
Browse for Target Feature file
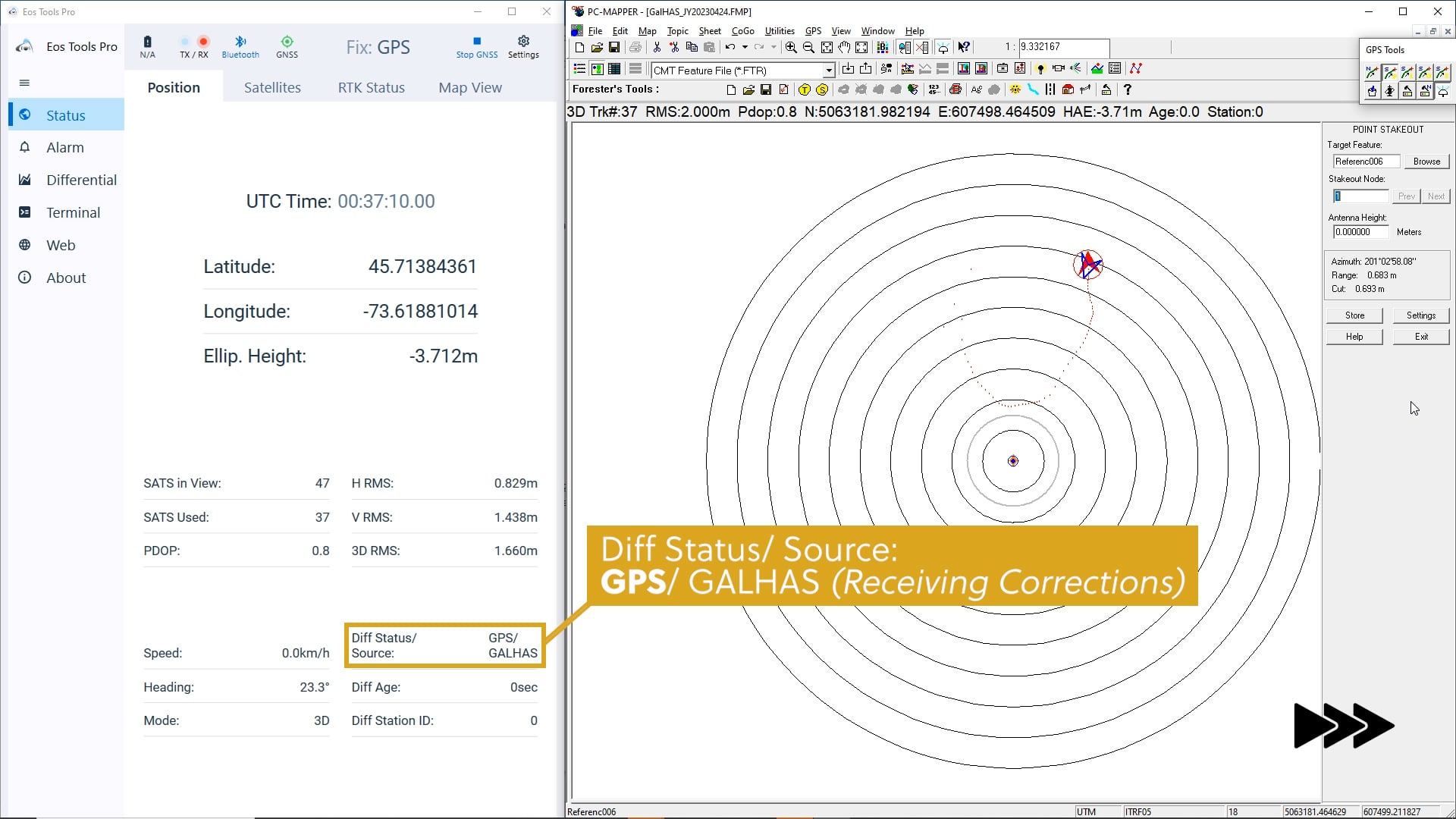[1426, 161]
